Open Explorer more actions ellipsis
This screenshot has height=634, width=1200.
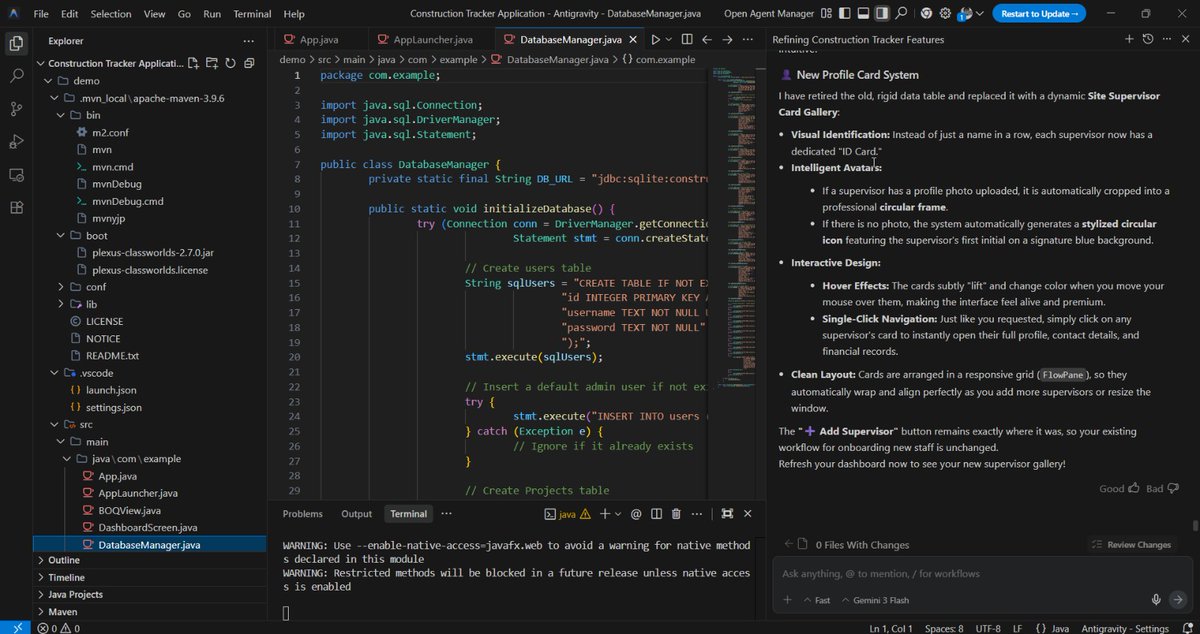point(247,41)
